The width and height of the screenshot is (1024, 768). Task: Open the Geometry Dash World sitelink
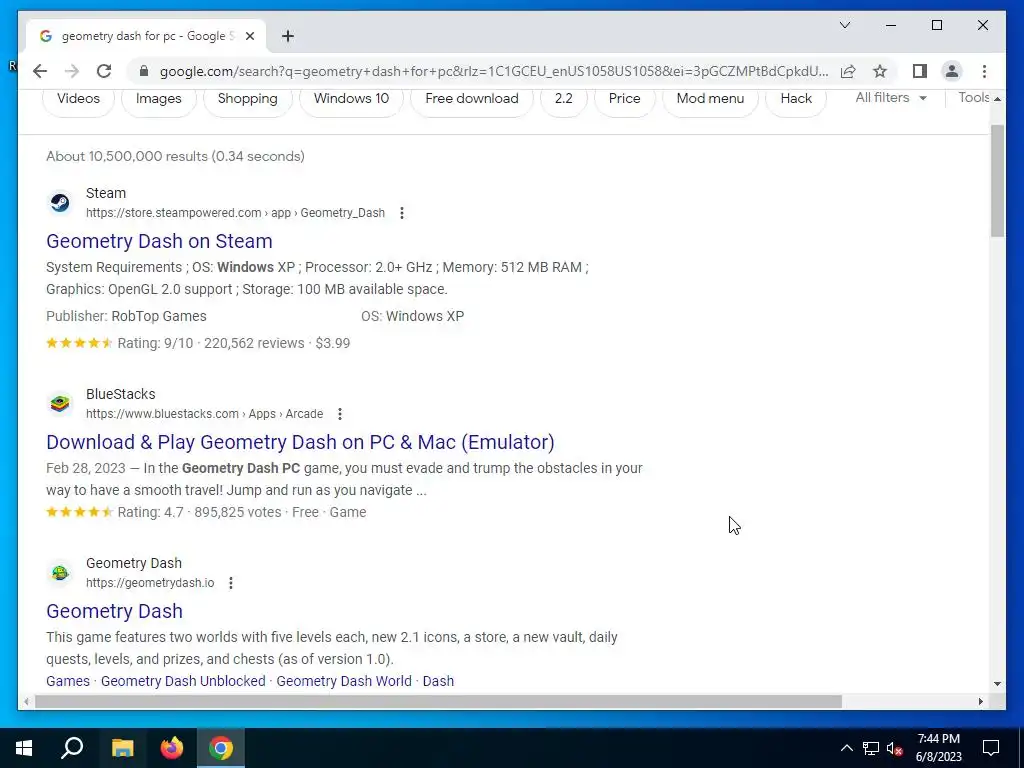click(344, 681)
